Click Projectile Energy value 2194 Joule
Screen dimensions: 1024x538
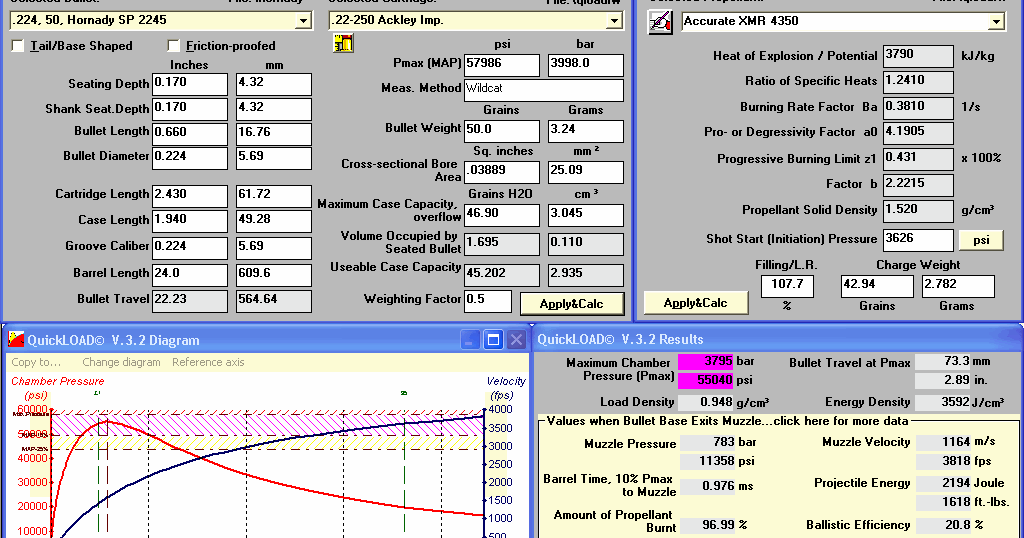click(x=944, y=483)
